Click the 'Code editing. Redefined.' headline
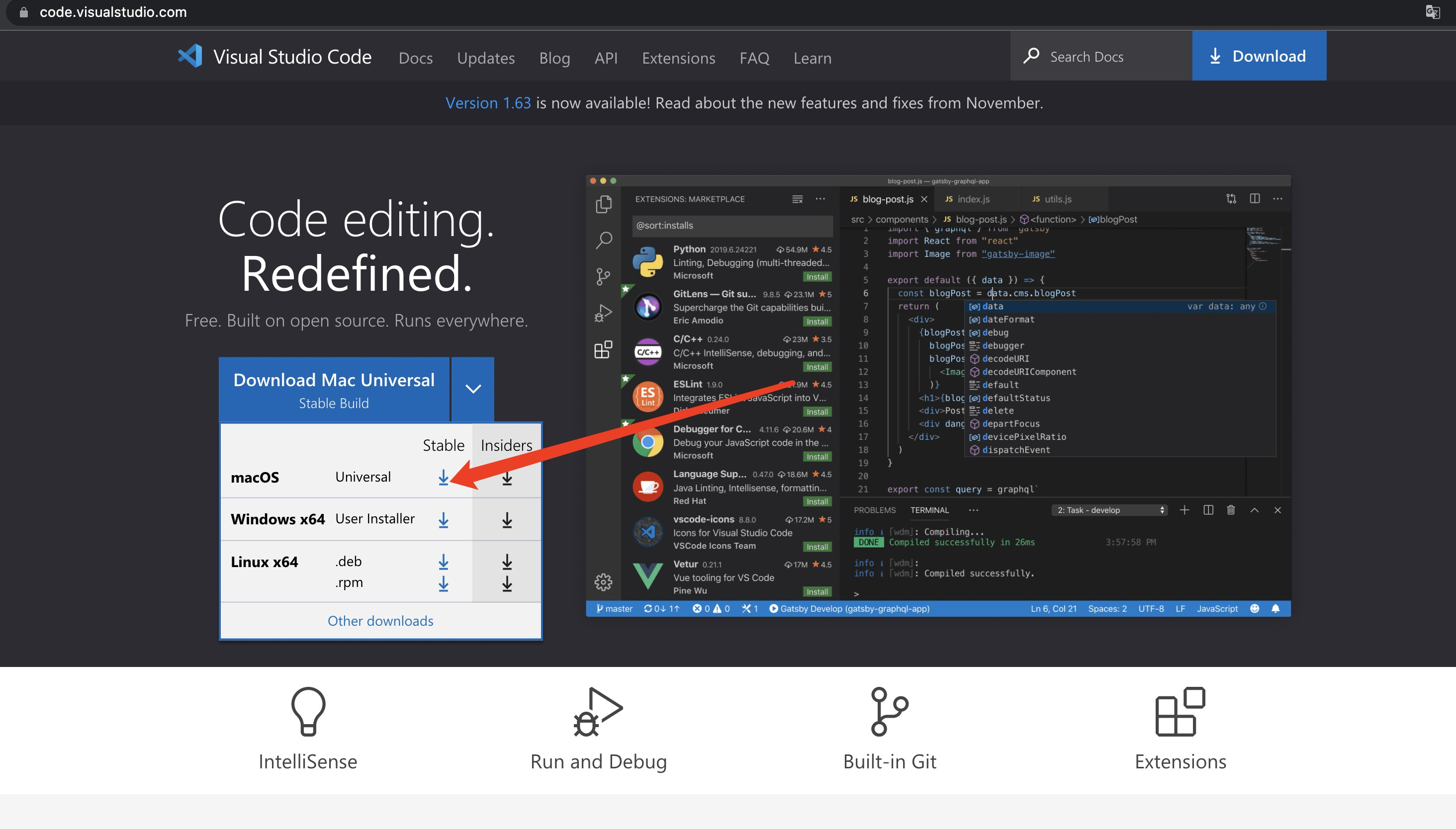1456x829 pixels. (357, 246)
